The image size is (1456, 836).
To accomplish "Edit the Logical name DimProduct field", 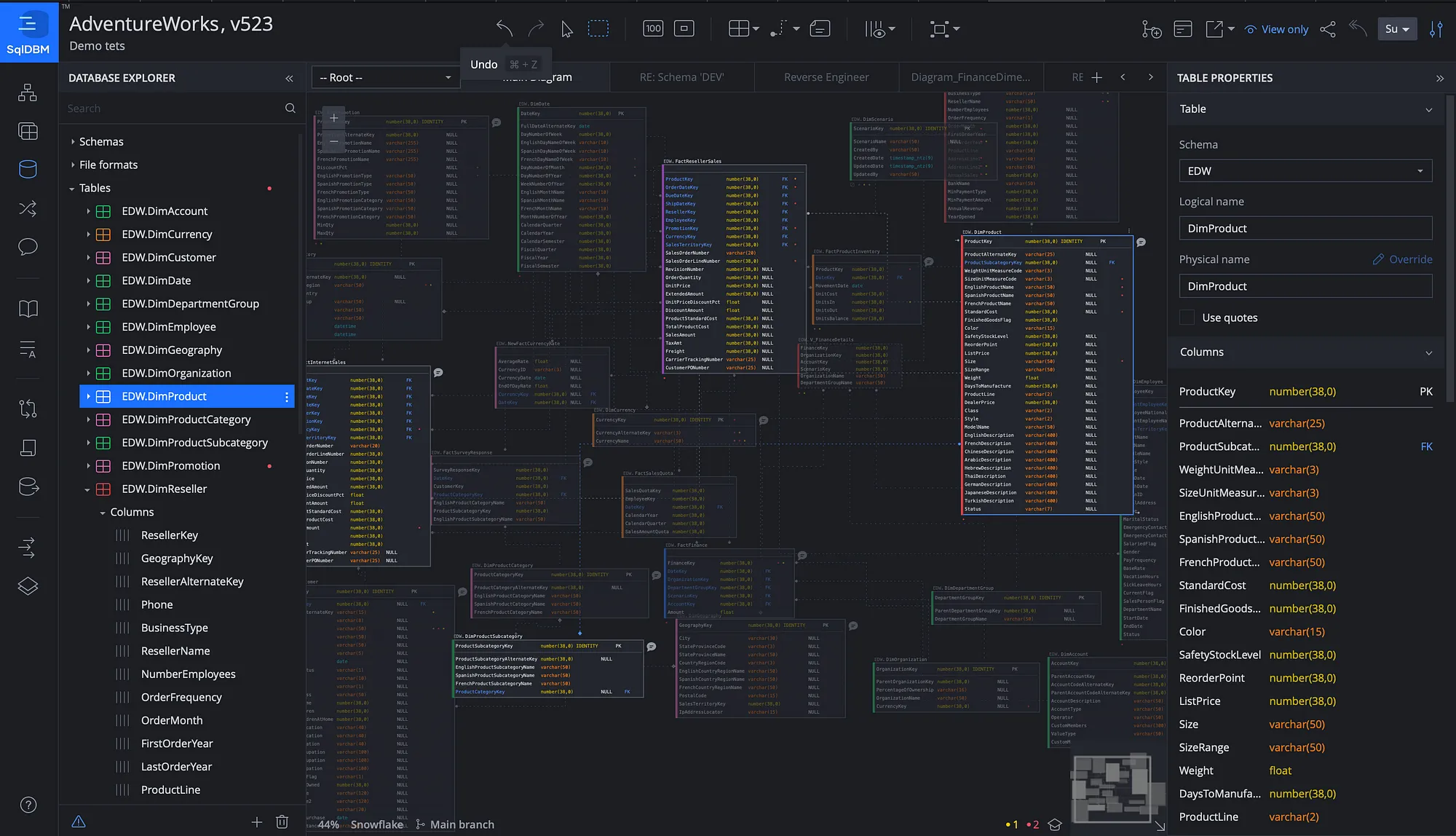I will click(1305, 228).
